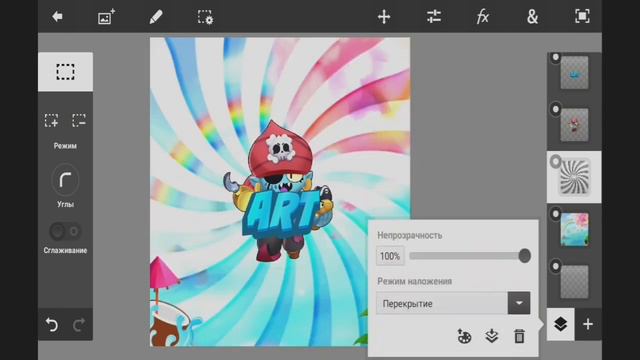Click the 100% opacity value field

(390, 256)
